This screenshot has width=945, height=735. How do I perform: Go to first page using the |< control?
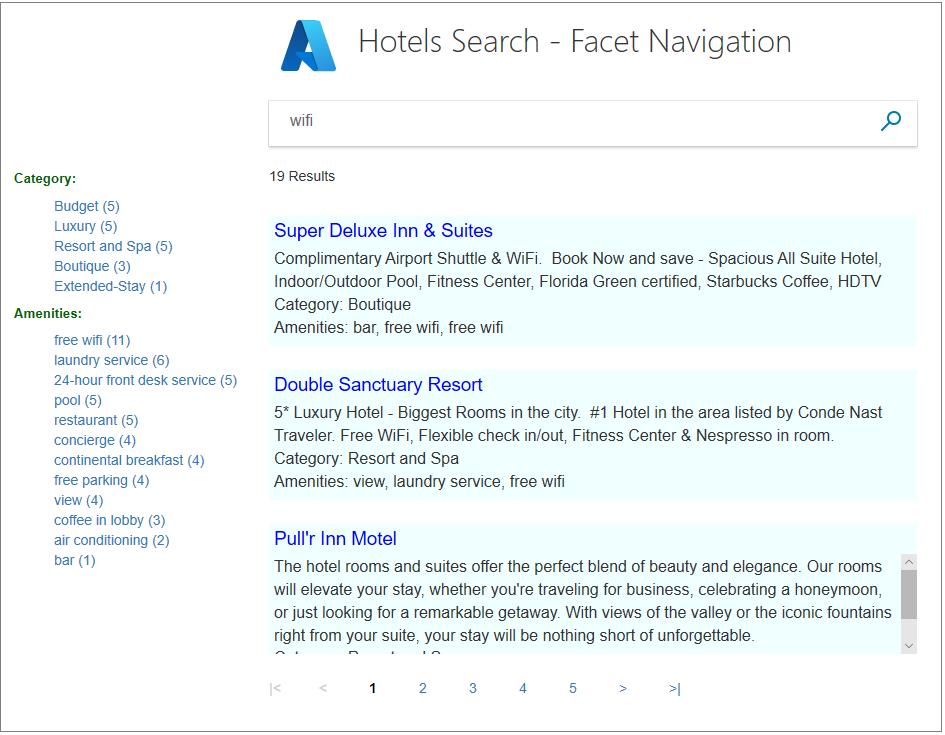pos(274,688)
